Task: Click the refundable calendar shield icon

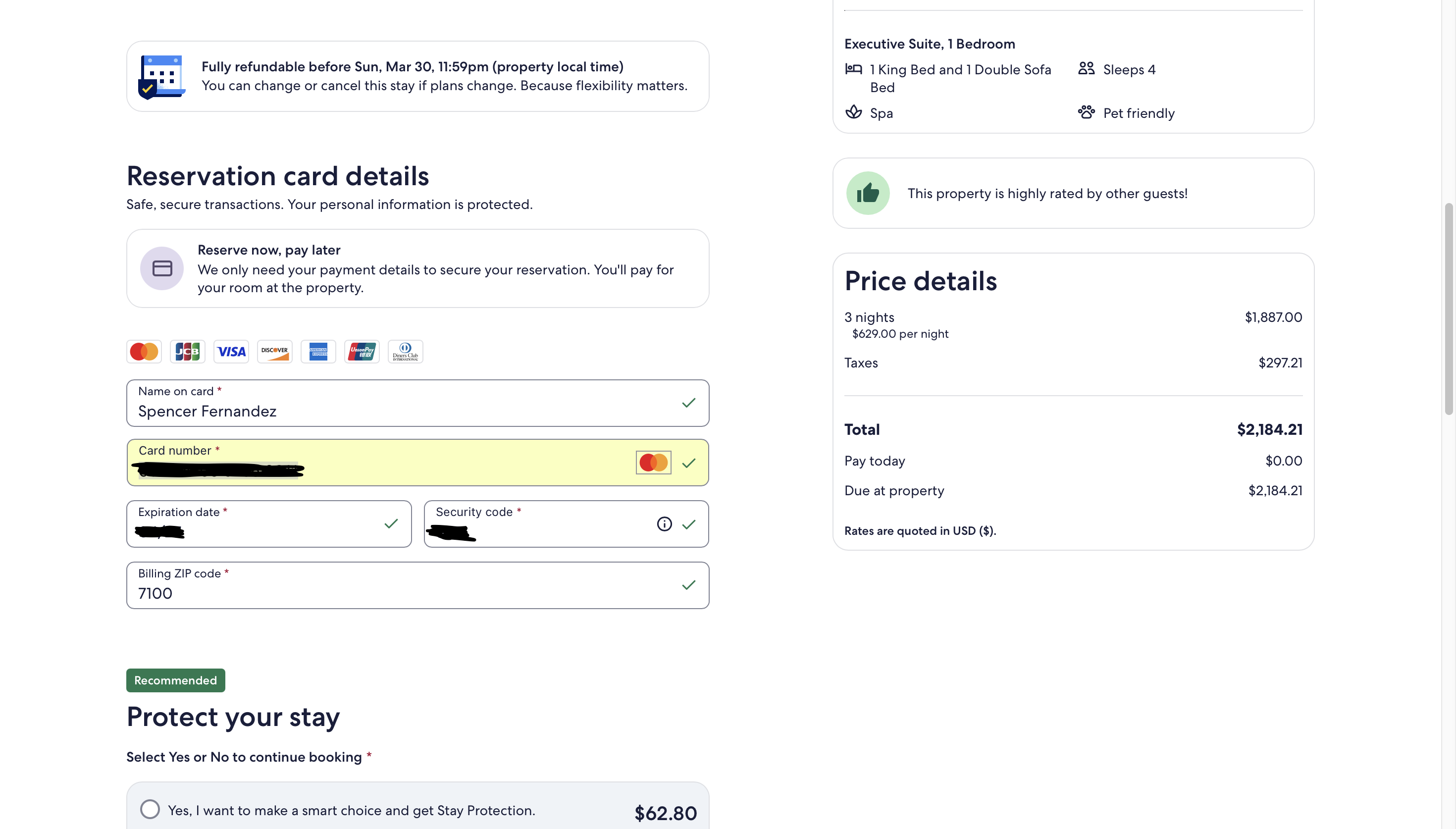Action: point(161,77)
